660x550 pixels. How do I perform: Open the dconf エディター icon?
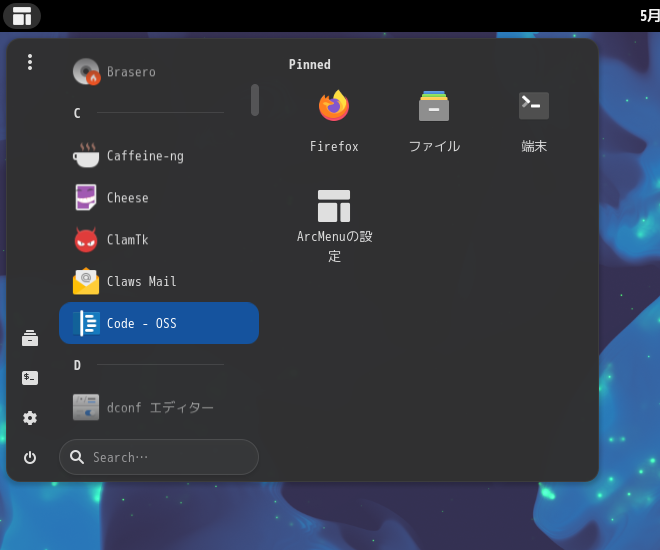coord(86,407)
